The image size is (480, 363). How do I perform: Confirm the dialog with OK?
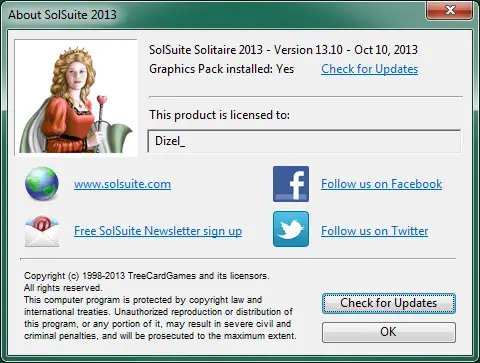click(x=389, y=332)
